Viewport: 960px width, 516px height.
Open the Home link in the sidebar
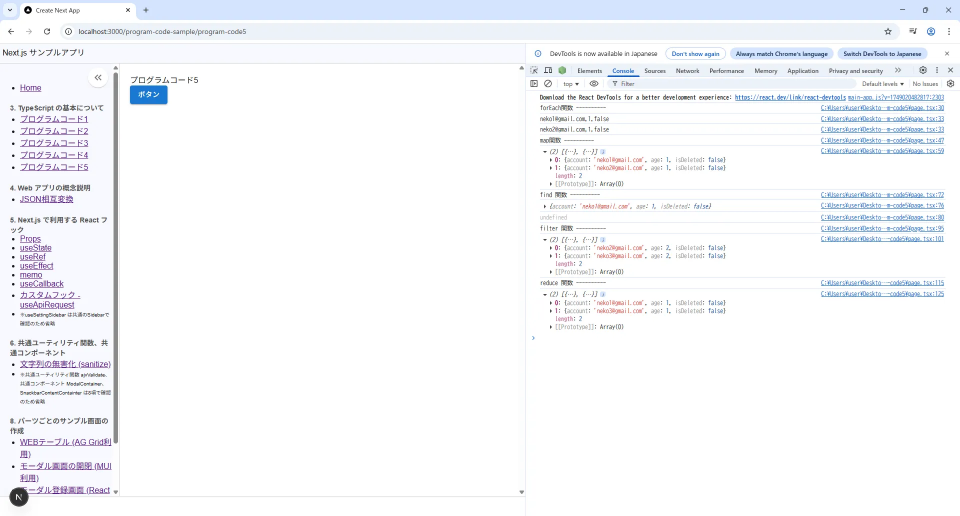tap(31, 88)
